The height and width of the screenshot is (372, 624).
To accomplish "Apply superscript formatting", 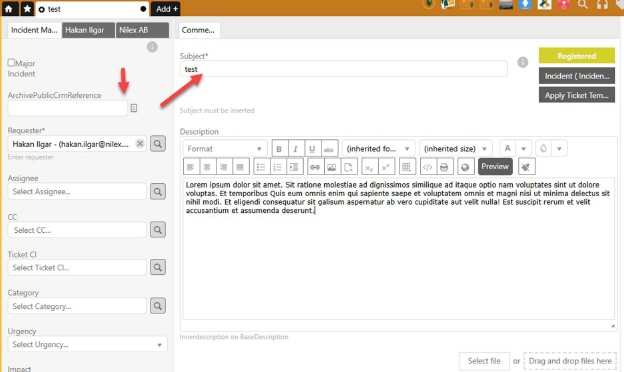I will pyautogui.click(x=386, y=167).
